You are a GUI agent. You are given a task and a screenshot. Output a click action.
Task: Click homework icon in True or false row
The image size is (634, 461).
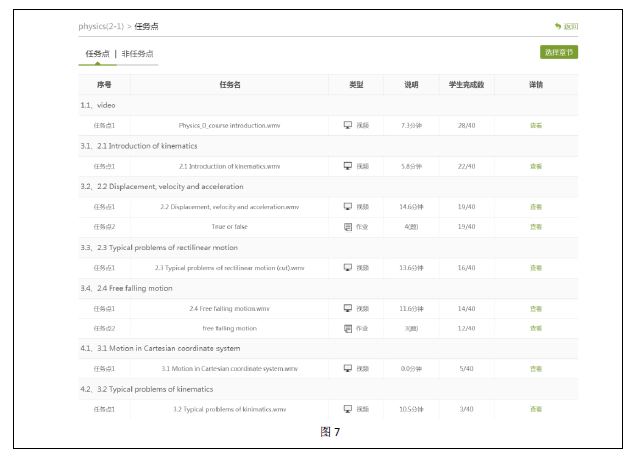pos(348,227)
